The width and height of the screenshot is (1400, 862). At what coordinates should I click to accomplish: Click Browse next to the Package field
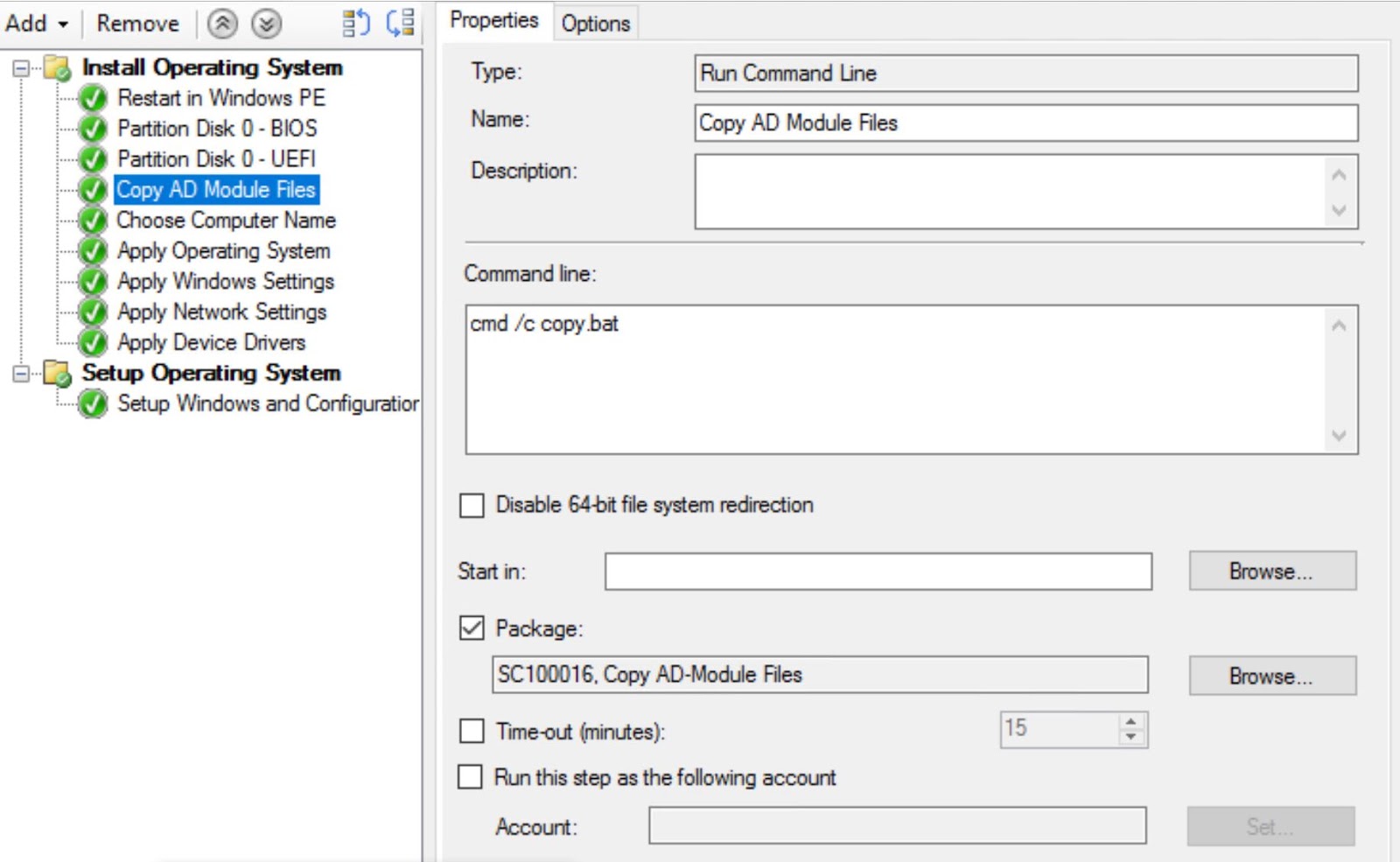tap(1271, 675)
